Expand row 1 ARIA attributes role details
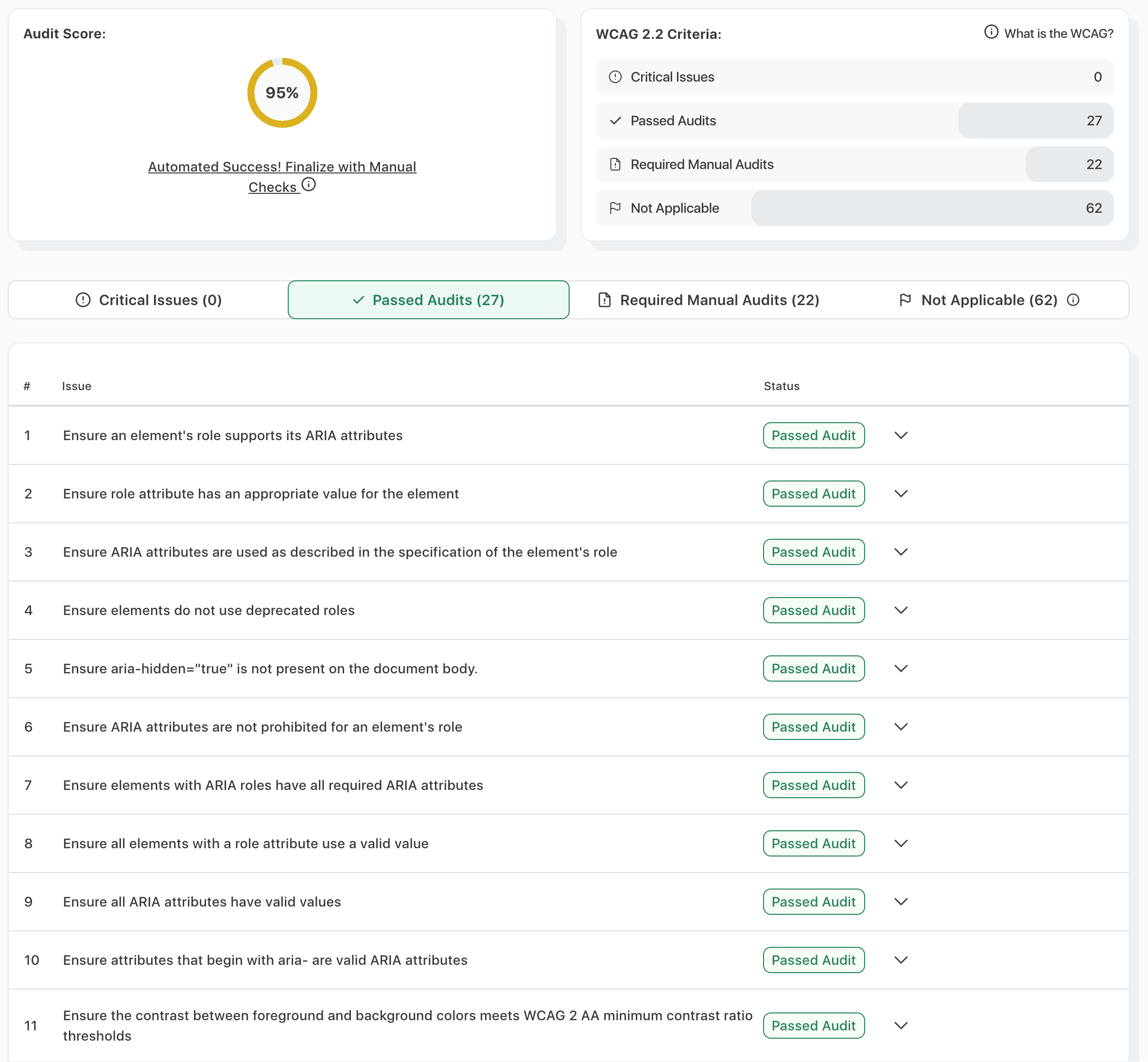1148x1062 pixels. point(901,436)
